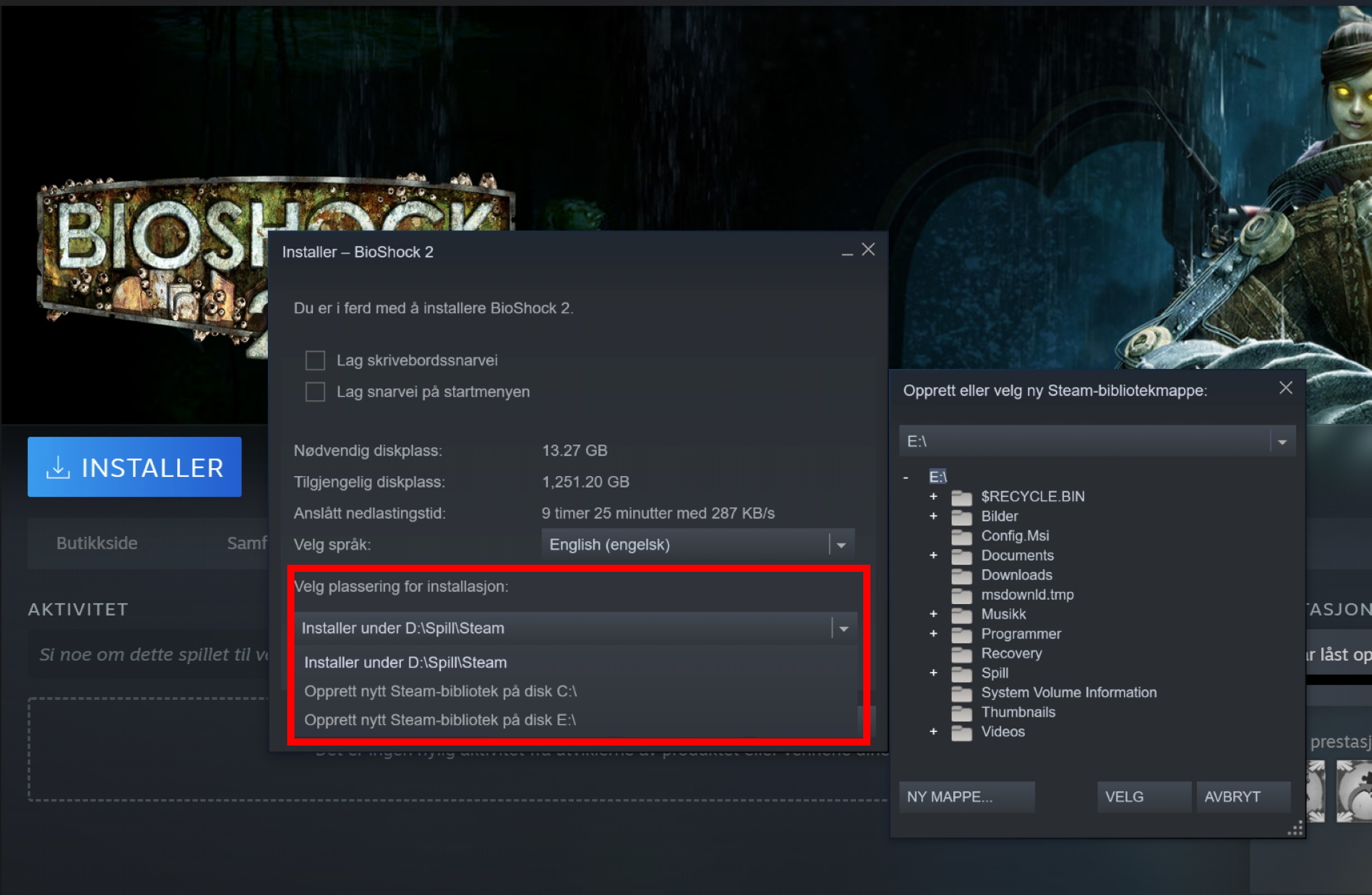
Task: Select the Programmer folder icon
Action: (x=962, y=634)
